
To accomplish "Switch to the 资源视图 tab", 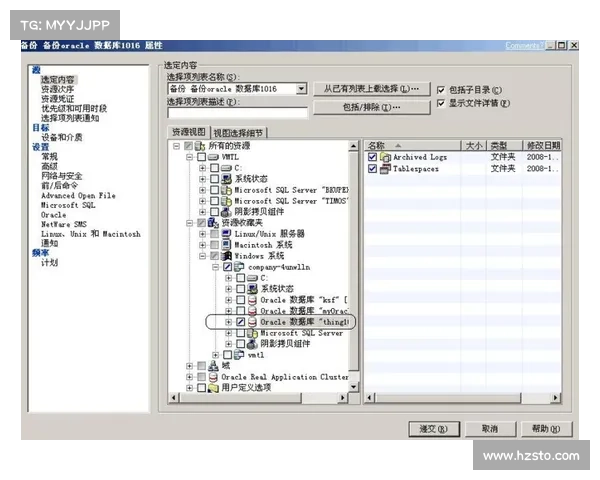I will (189, 132).
